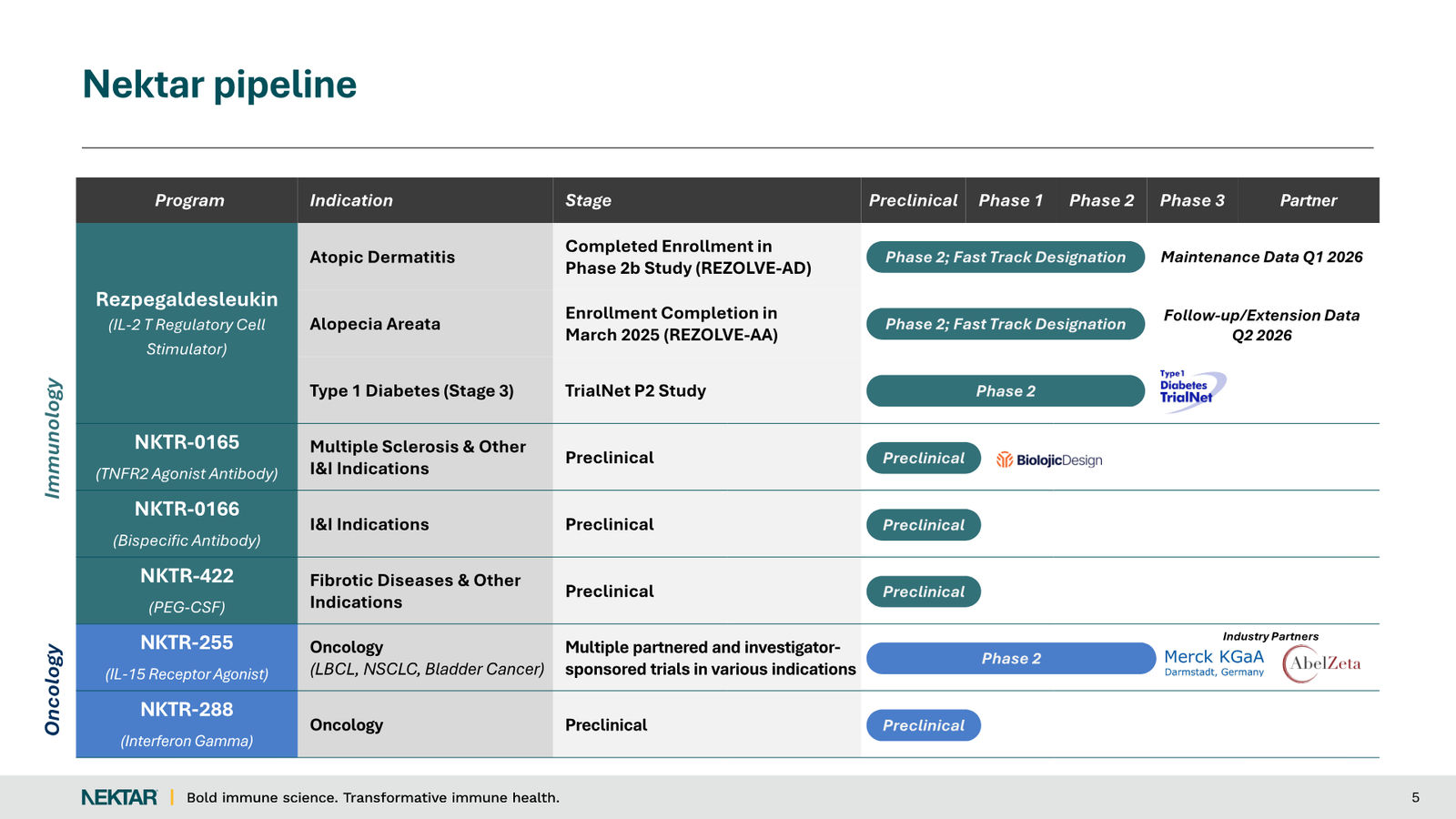Click the Phase 1 column header
The width and height of the screenshot is (1456, 819).
coord(1010,200)
